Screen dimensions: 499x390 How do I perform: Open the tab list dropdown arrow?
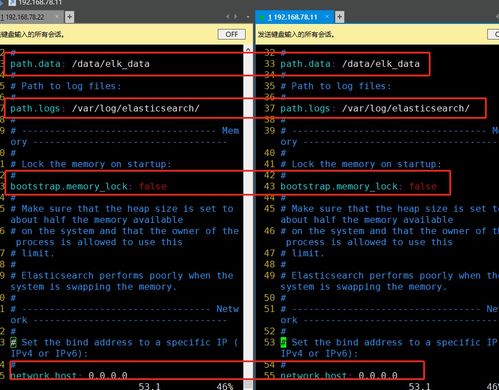click(x=248, y=17)
